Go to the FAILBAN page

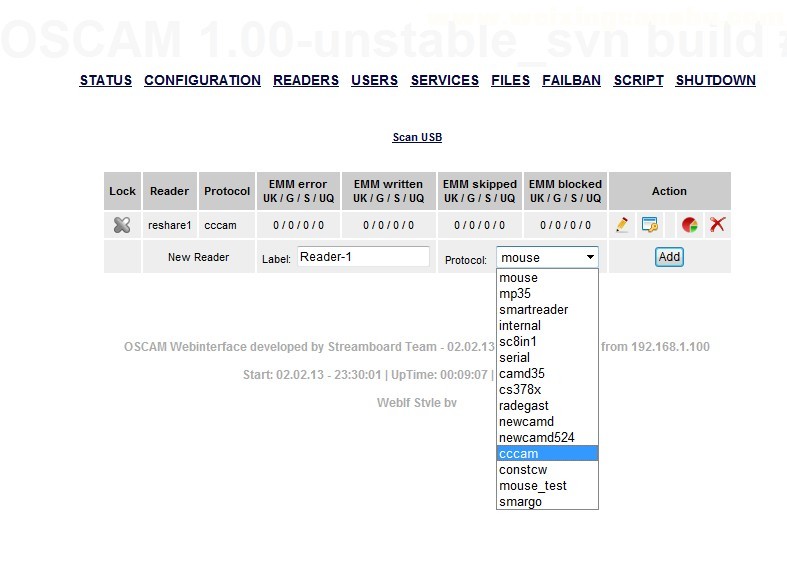pos(571,80)
